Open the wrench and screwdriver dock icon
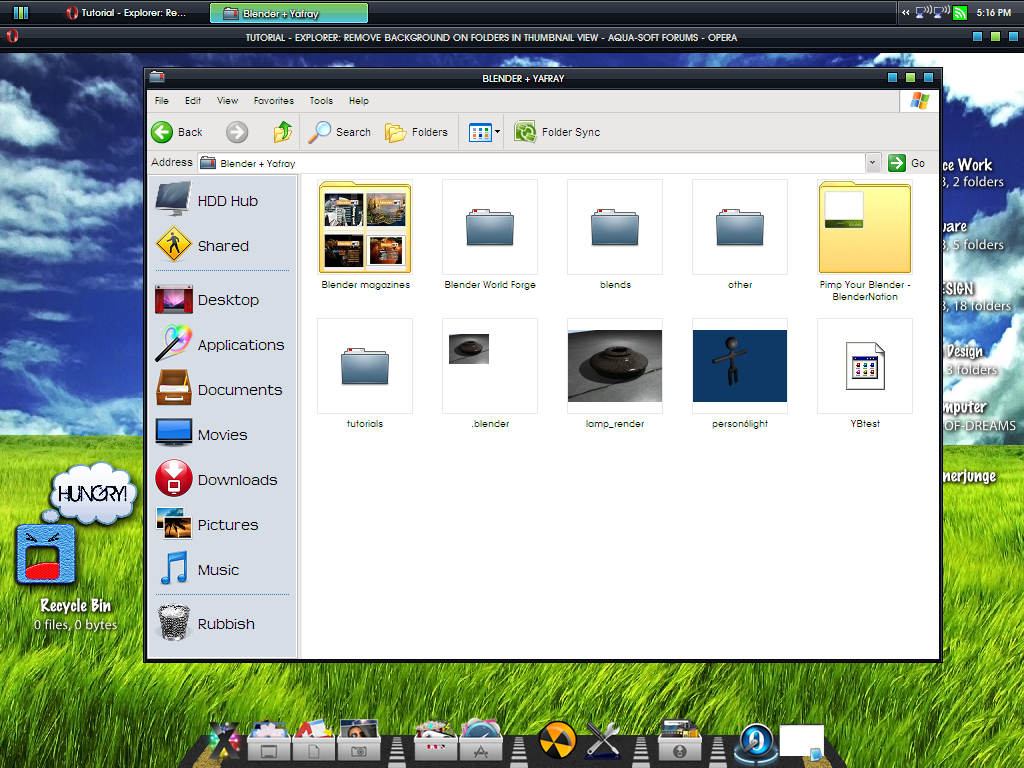This screenshot has height=768, width=1024. (x=604, y=742)
